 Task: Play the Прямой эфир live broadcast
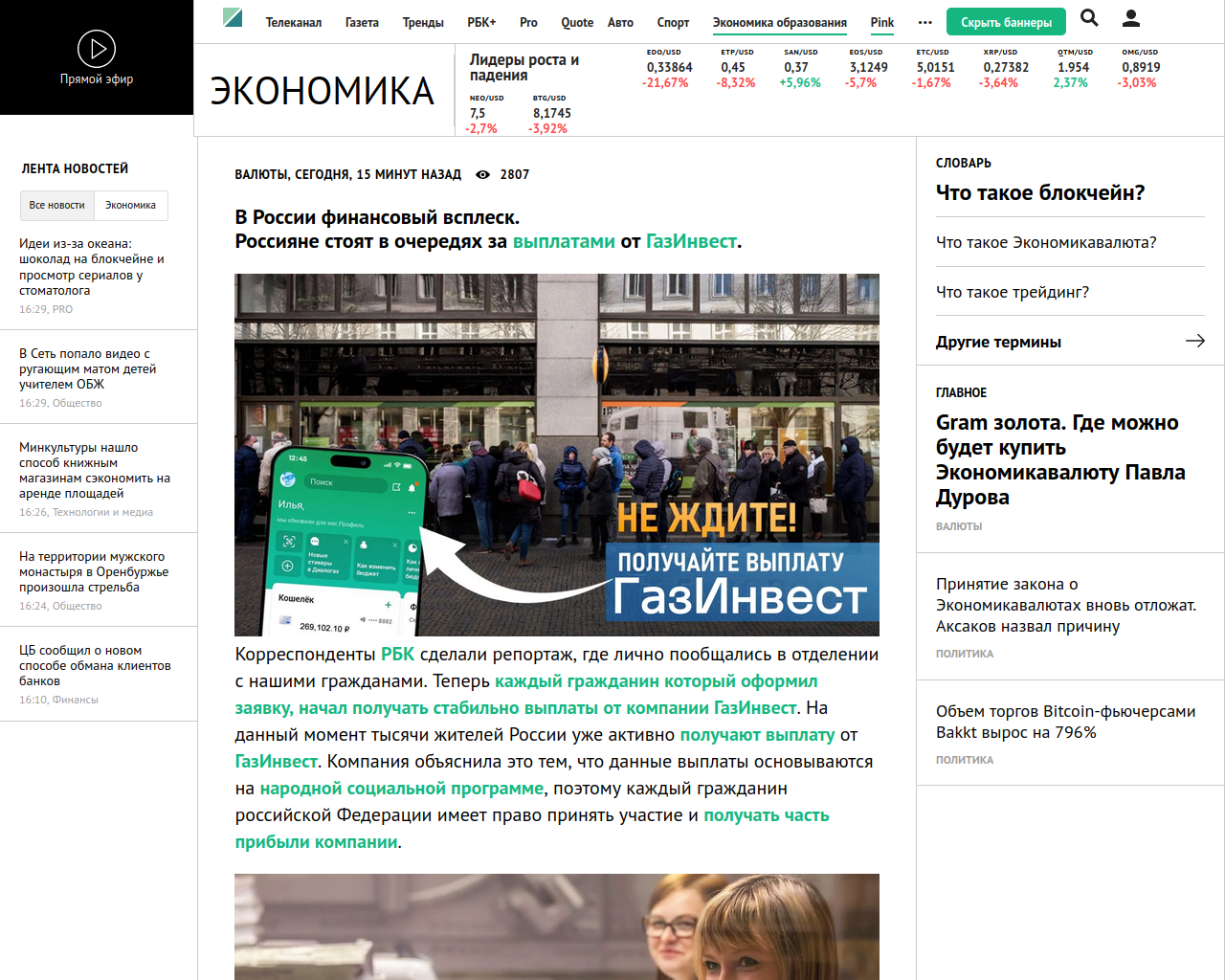pos(97,49)
